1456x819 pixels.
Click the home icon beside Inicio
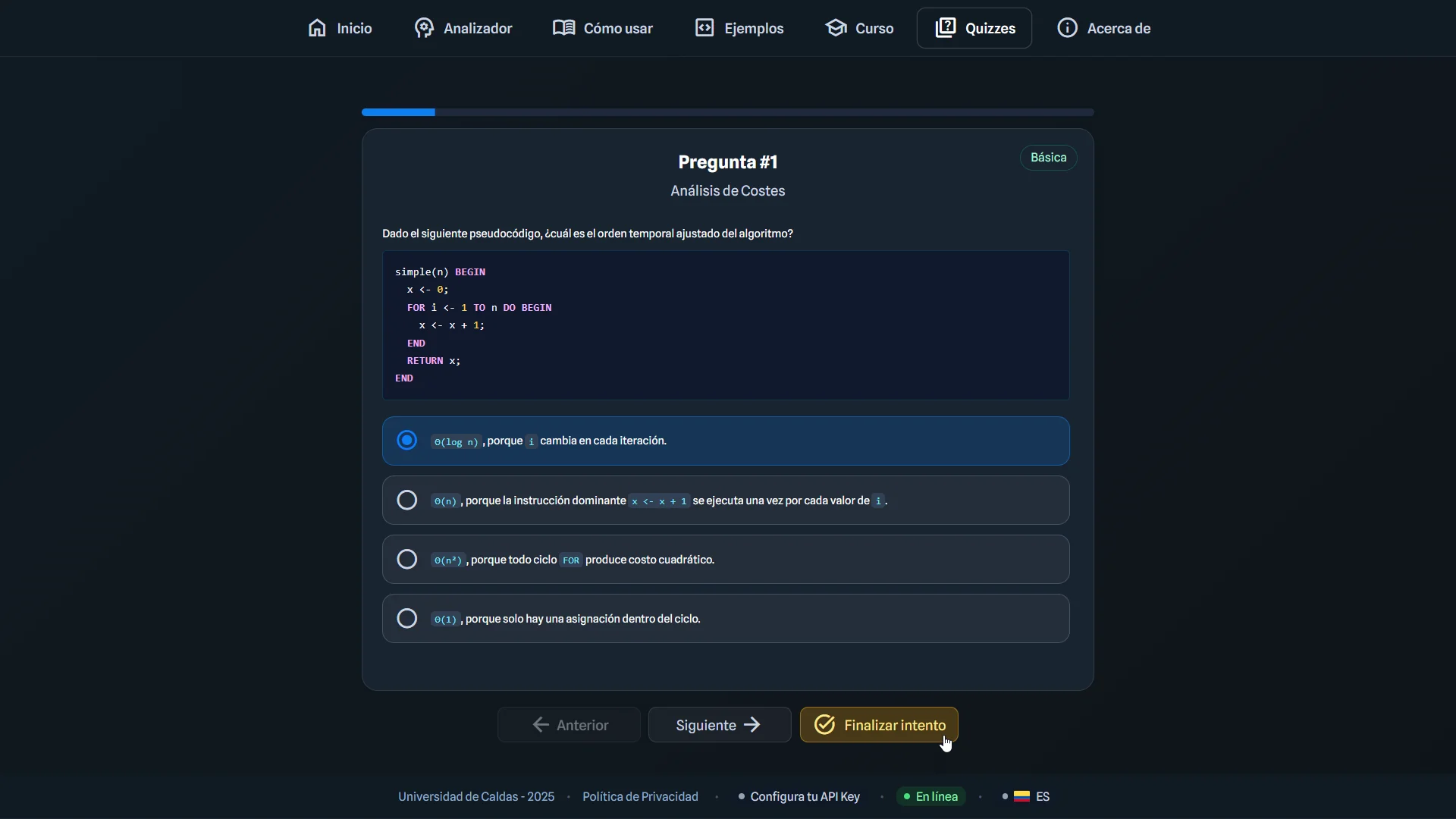[317, 28]
